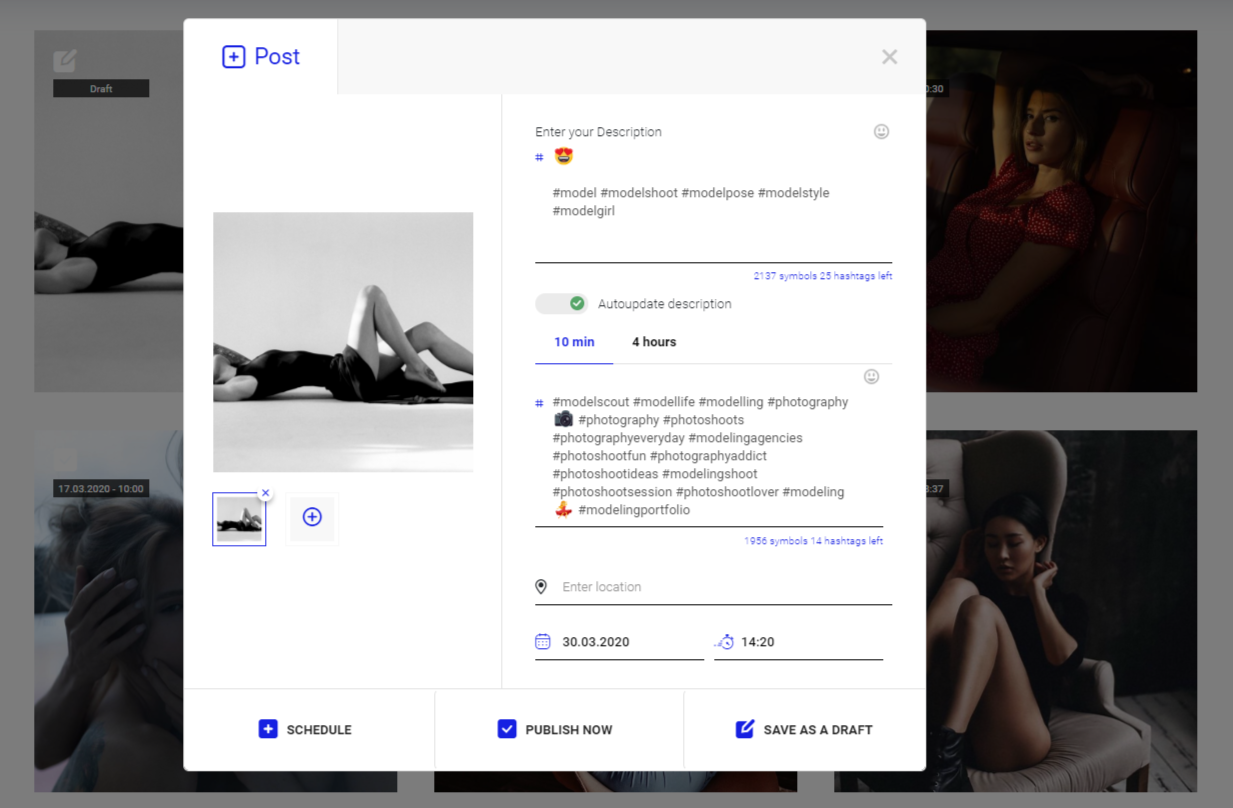Click the calendar icon beside the date

pyautogui.click(x=542, y=641)
